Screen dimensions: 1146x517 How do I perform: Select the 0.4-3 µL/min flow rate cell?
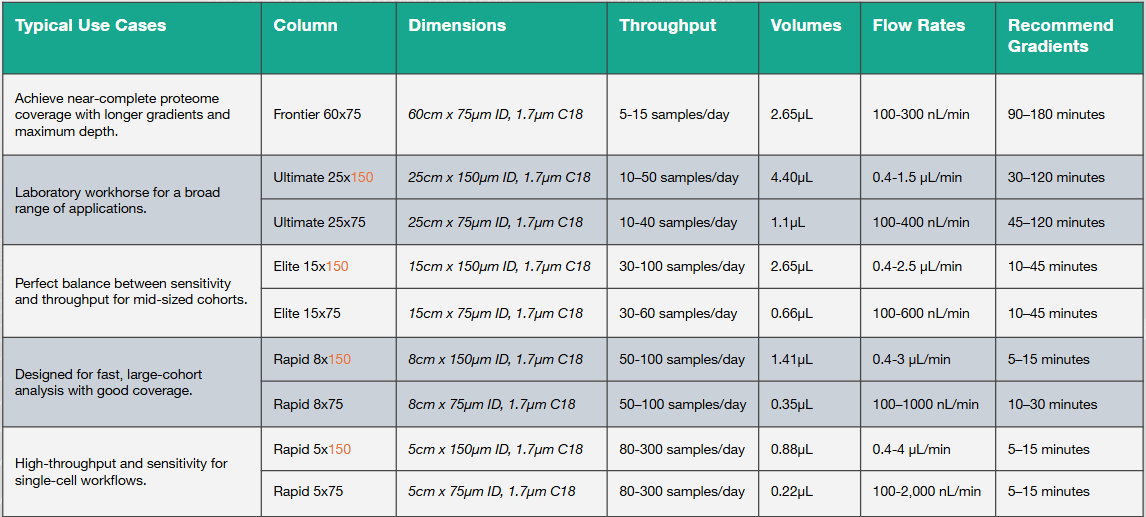tap(911, 359)
